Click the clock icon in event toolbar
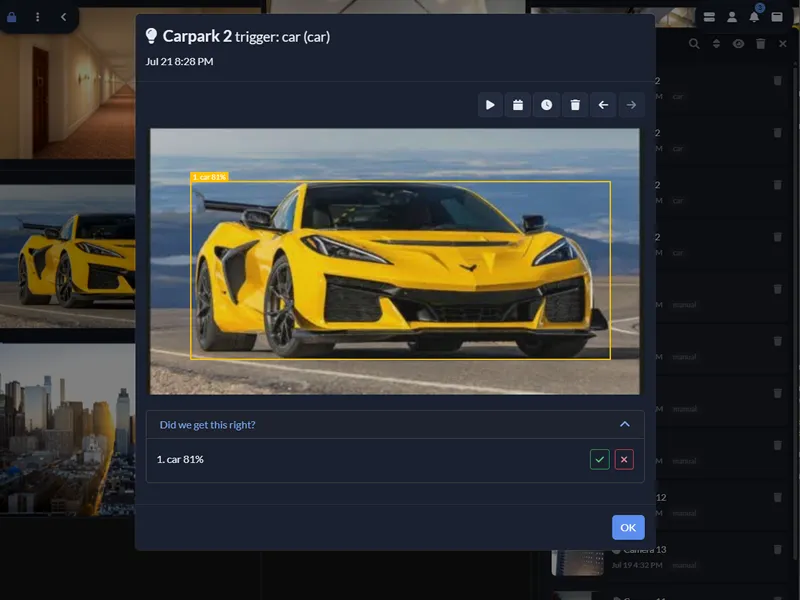Viewport: 800px width, 600px height. pos(546,105)
